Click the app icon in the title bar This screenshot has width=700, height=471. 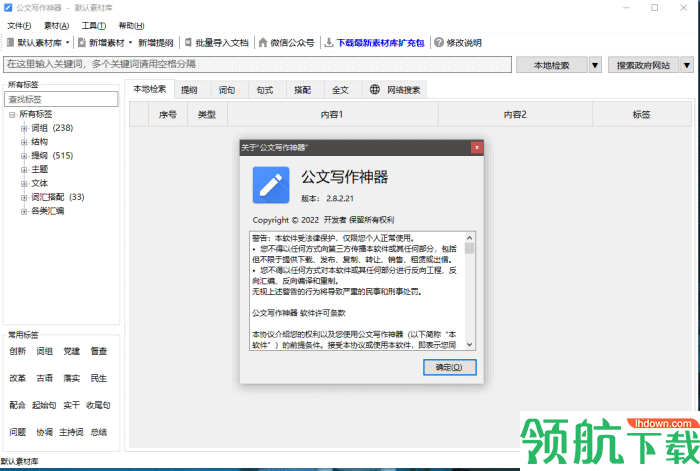[8, 8]
